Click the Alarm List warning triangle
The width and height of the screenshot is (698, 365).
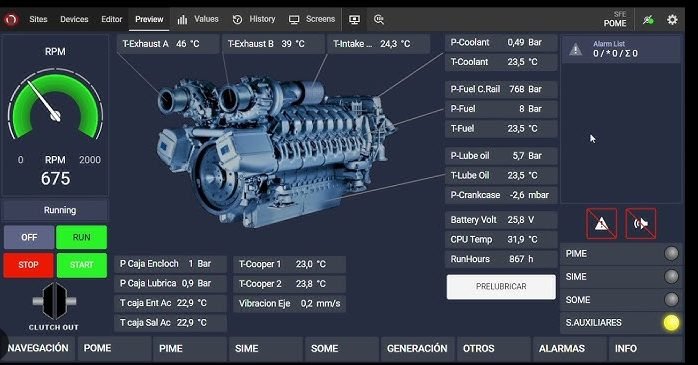576,49
